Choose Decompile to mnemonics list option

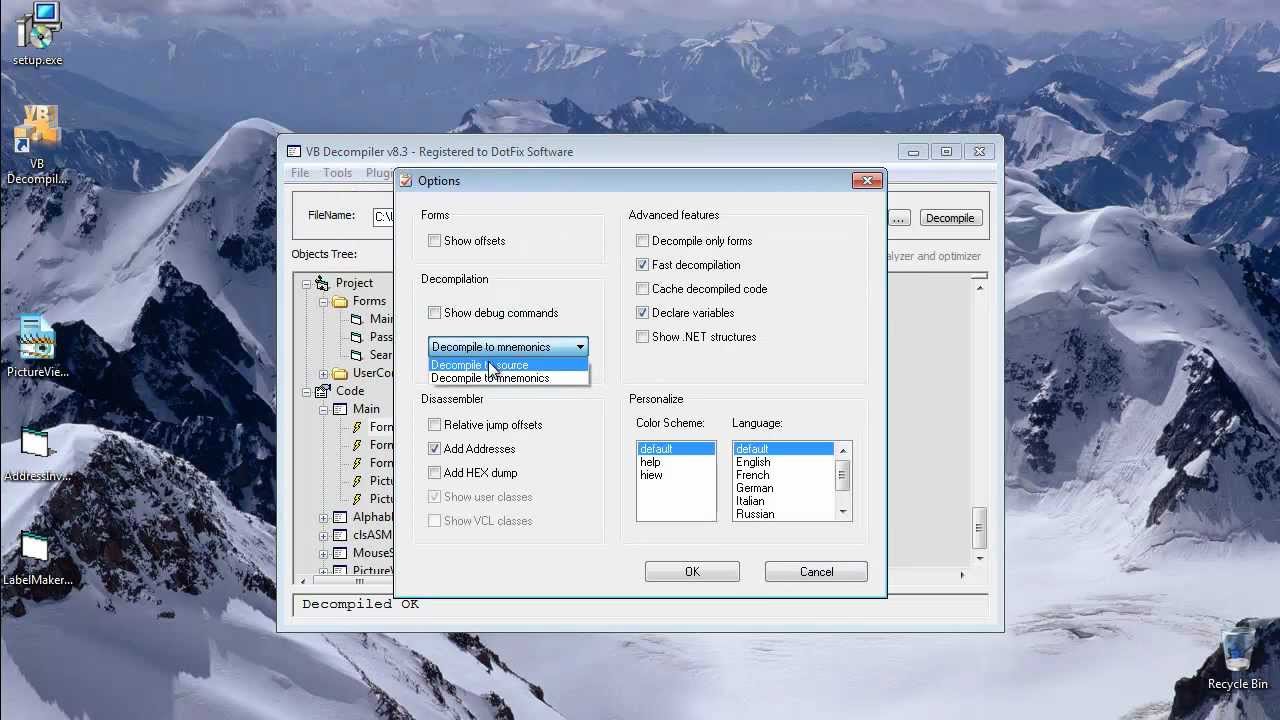(x=509, y=378)
